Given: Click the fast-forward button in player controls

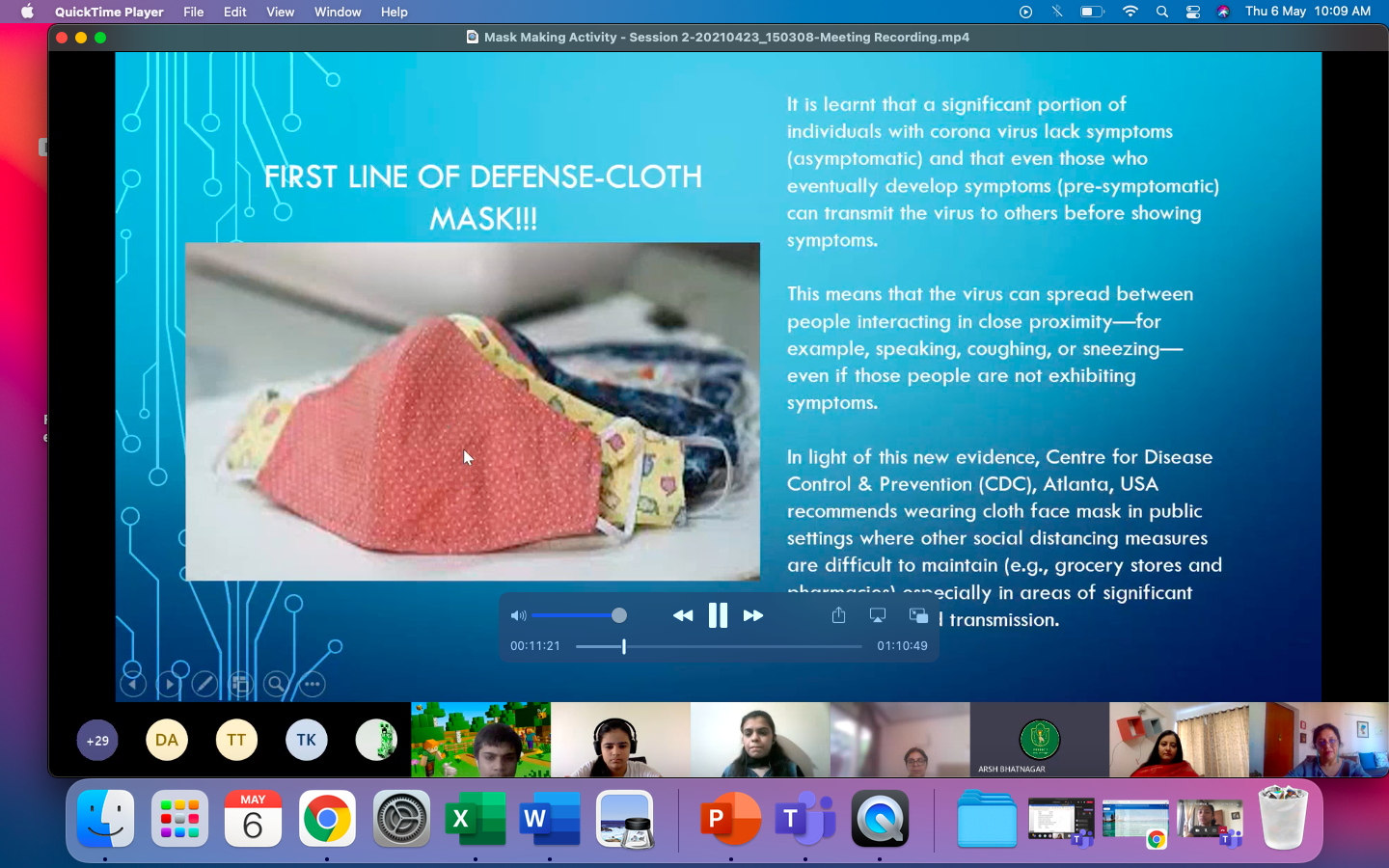Looking at the screenshot, I should tap(753, 615).
